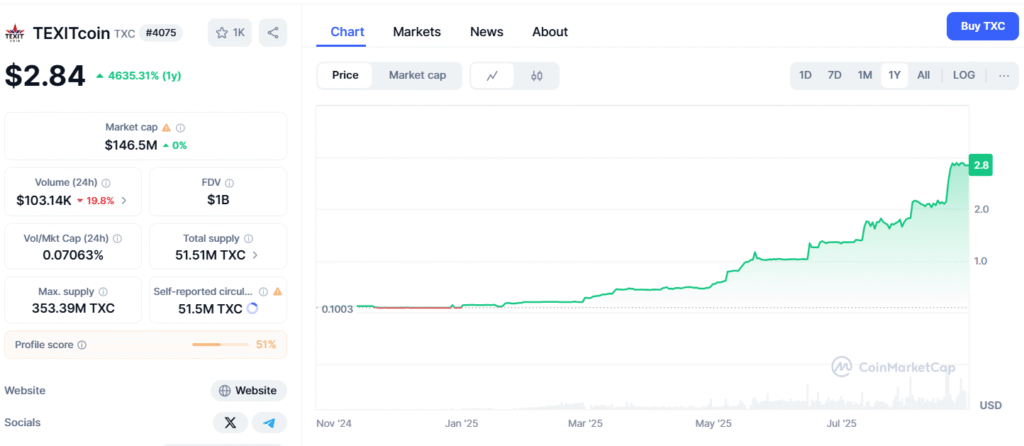This screenshot has height=446, width=1024.
Task: Click the Volume (24h) info icon
Action: [x=106, y=183]
